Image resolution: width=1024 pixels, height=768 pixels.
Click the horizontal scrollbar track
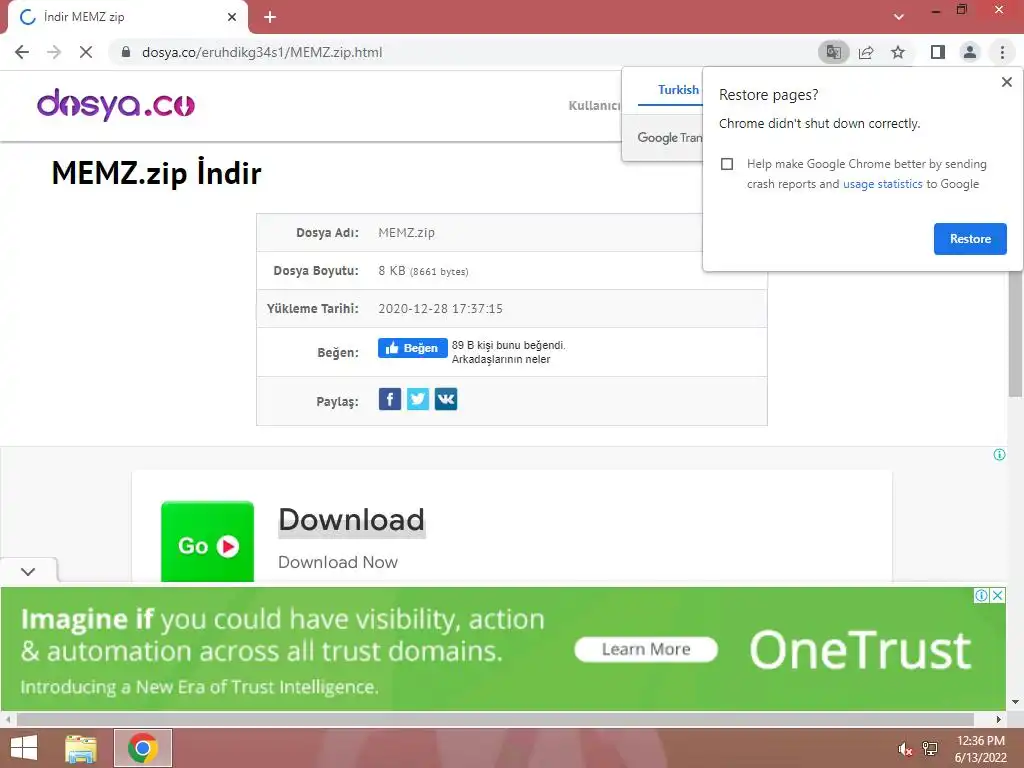(495, 719)
